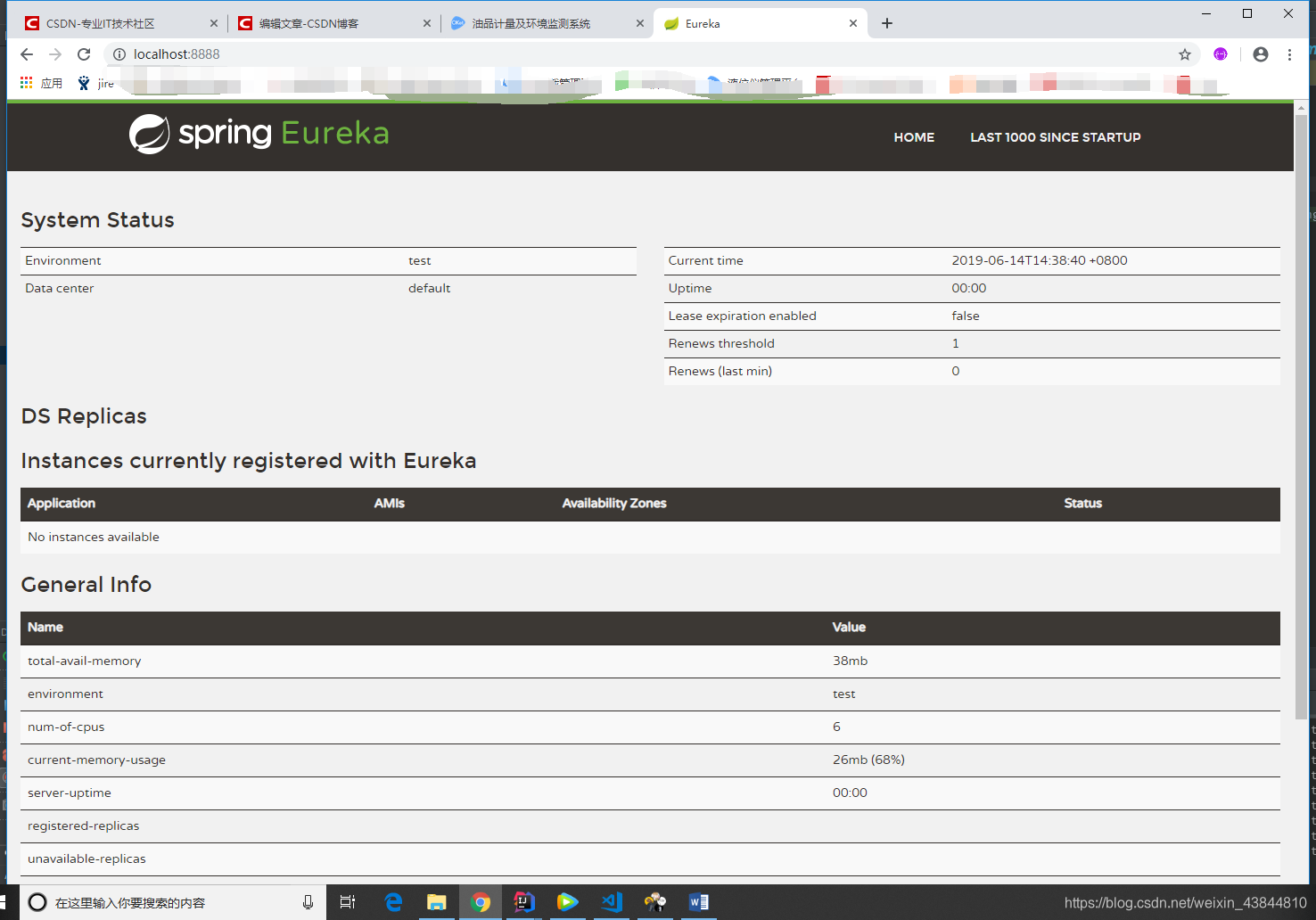
Task: Open the video player app on the taskbar
Action: pos(567,902)
